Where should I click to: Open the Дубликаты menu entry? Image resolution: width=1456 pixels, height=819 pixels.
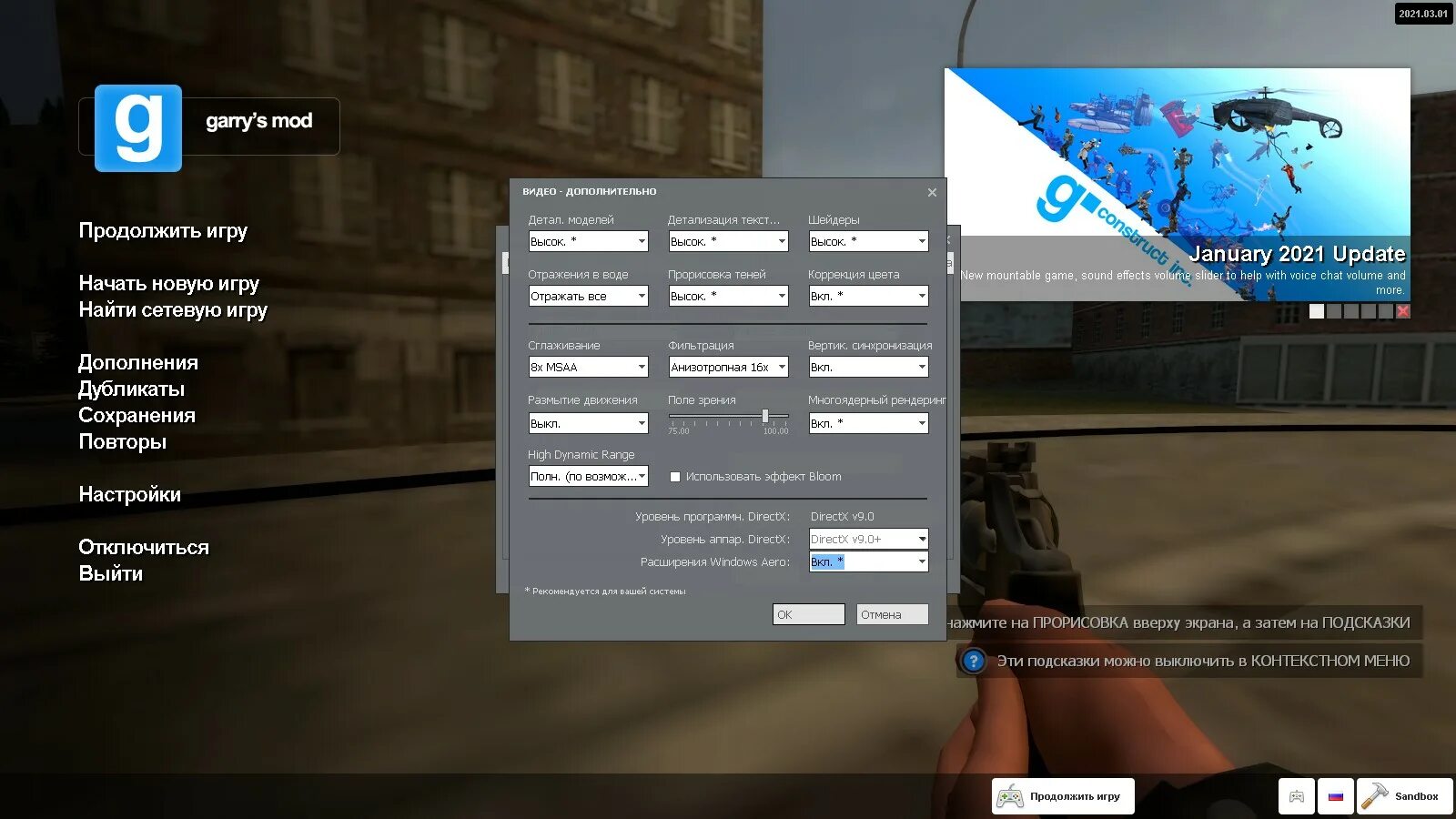132,389
